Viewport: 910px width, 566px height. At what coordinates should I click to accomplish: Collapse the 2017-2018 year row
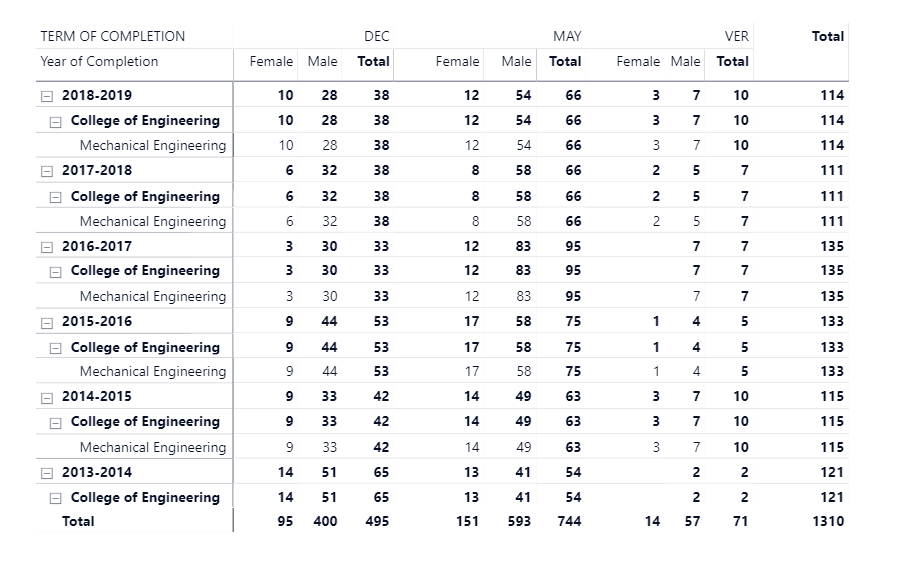pos(47,172)
